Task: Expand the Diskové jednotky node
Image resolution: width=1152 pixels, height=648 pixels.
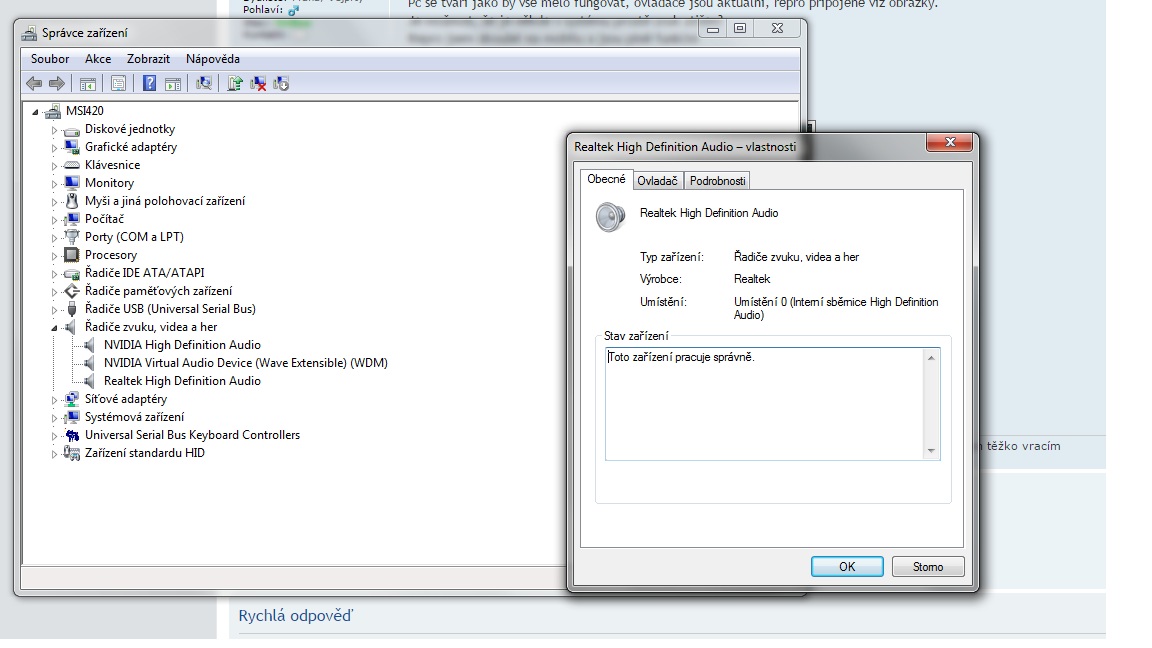Action: 54,130
